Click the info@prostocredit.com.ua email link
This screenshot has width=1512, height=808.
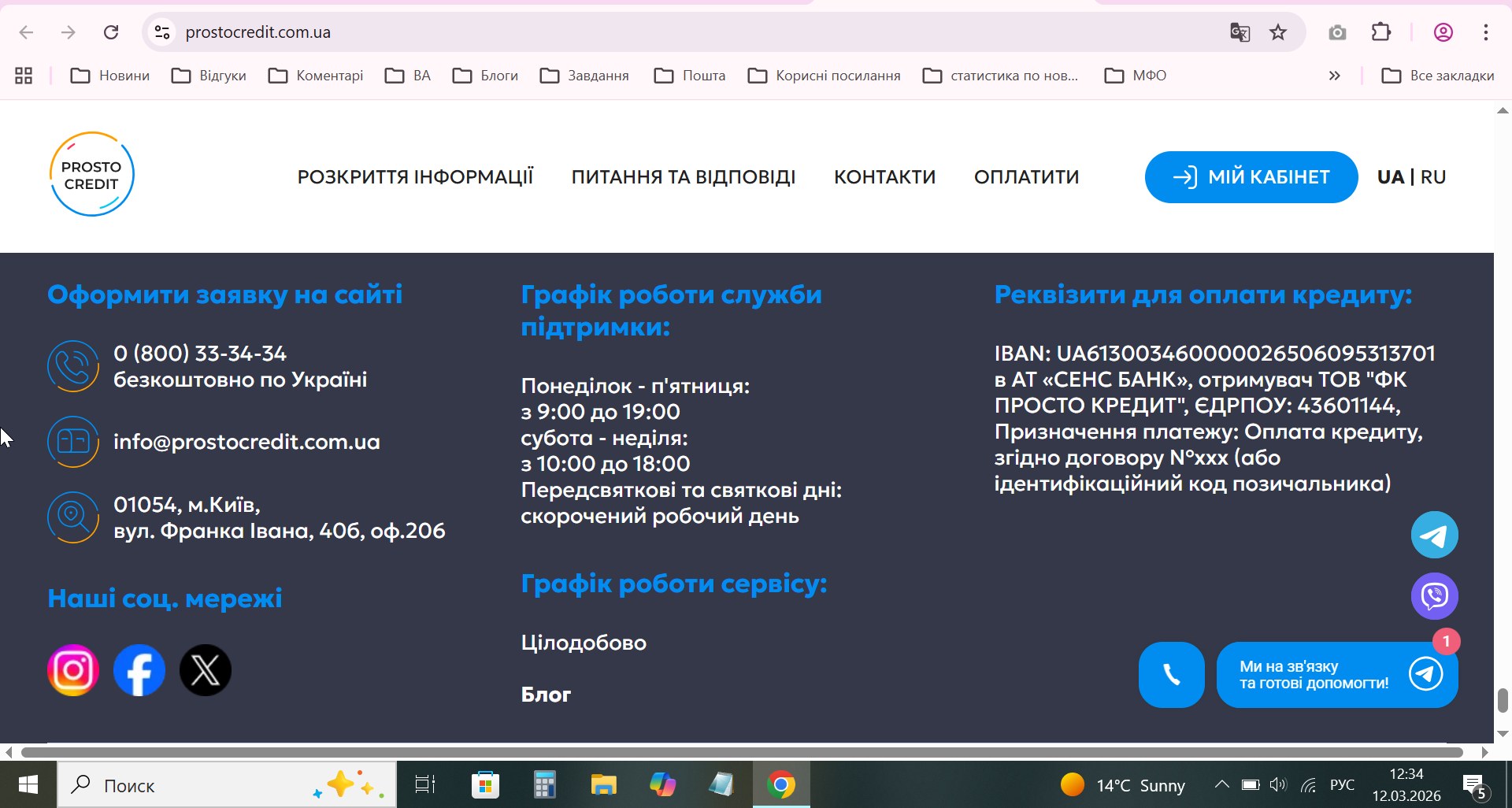coord(246,442)
